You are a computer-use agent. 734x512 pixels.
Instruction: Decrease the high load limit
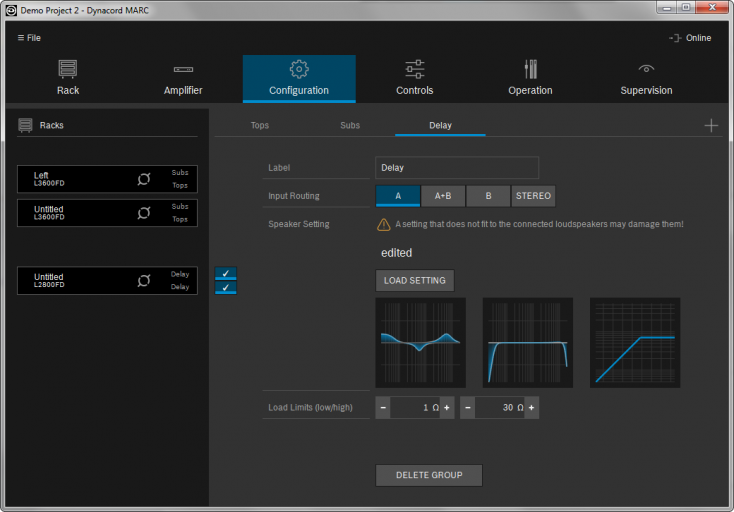click(468, 408)
